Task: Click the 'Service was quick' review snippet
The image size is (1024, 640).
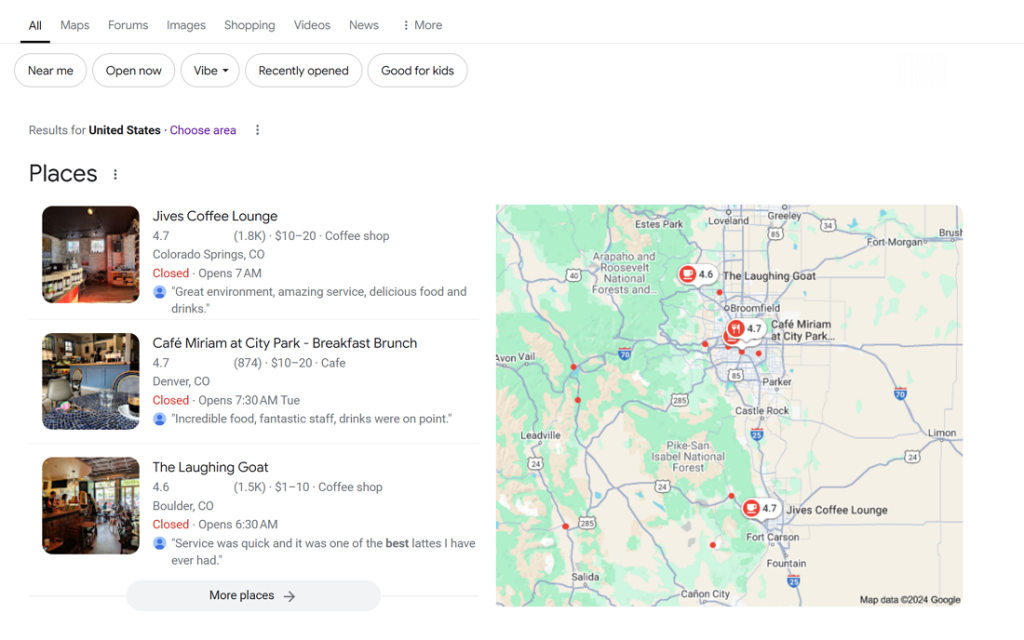Action: 323,551
